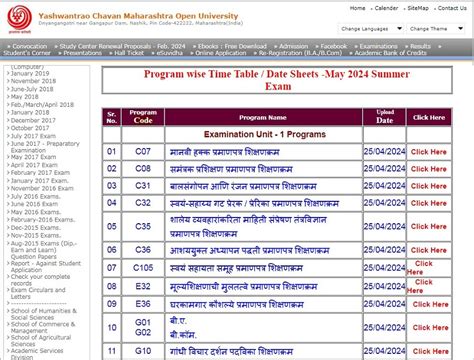Image resolution: width=474 pixels, height=360 pixels.
Task: Open the Change Languages dropdown
Action: [x=371, y=29]
